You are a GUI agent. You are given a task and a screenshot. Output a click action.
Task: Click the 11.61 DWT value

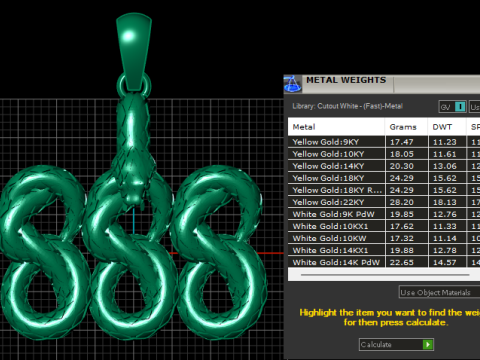(445, 154)
